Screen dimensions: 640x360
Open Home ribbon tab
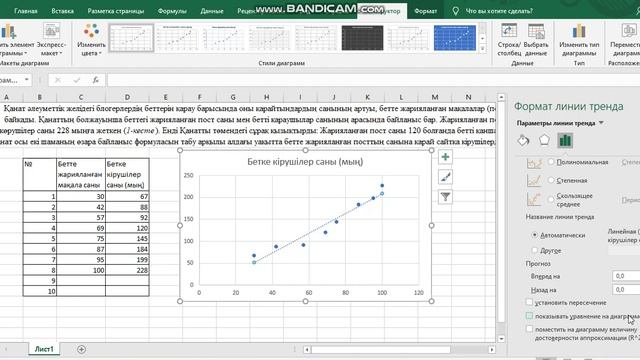[26, 11]
